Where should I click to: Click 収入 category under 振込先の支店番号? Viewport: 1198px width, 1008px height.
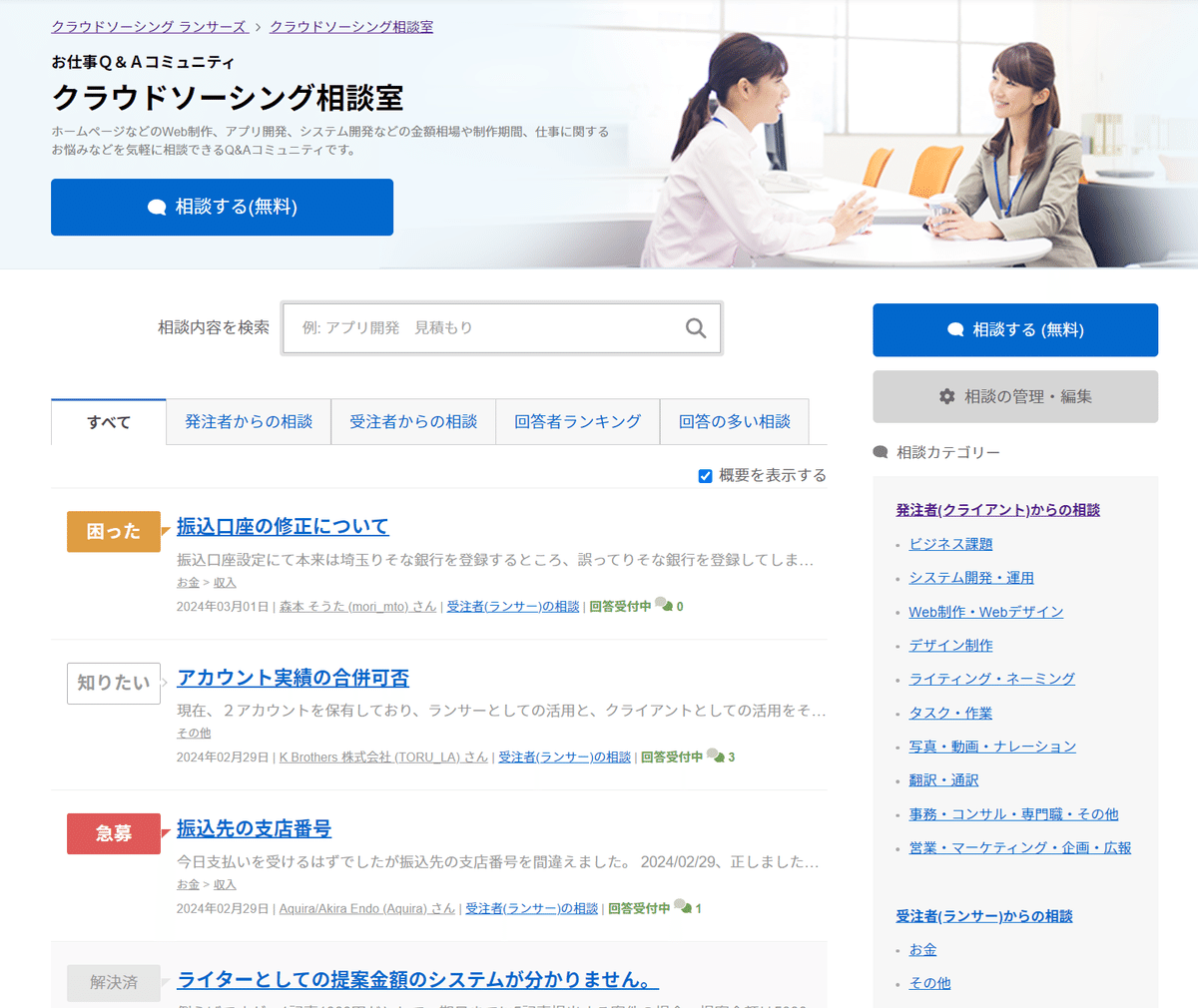click(x=225, y=884)
